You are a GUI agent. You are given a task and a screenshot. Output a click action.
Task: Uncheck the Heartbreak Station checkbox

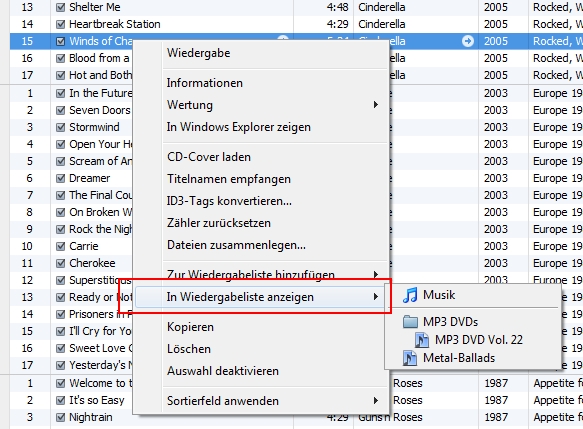point(60,24)
